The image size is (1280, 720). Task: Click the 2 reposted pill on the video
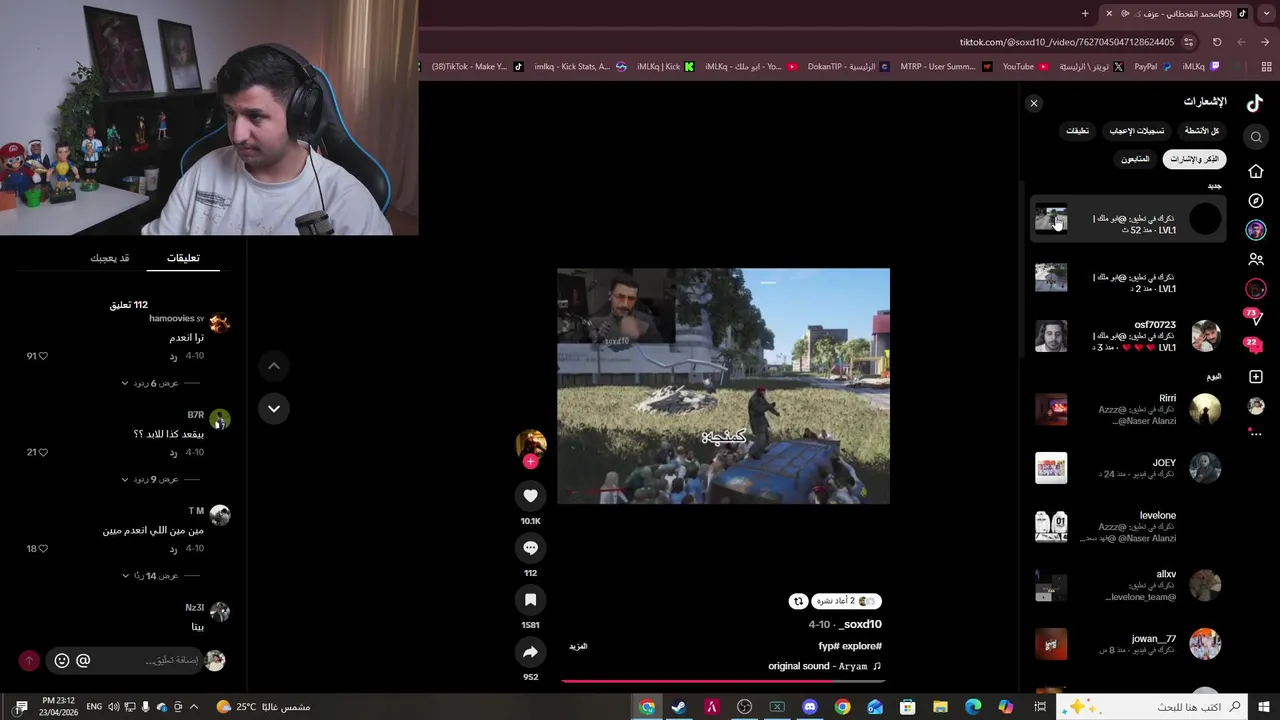tap(846, 601)
